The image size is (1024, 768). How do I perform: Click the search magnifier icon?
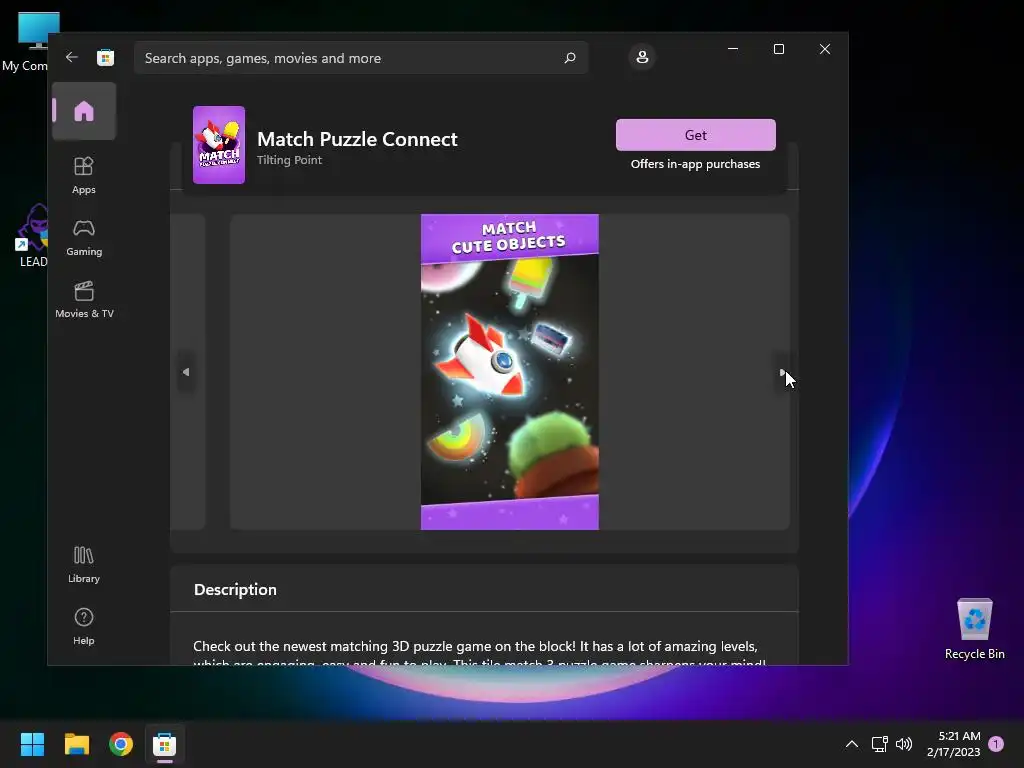click(x=569, y=58)
